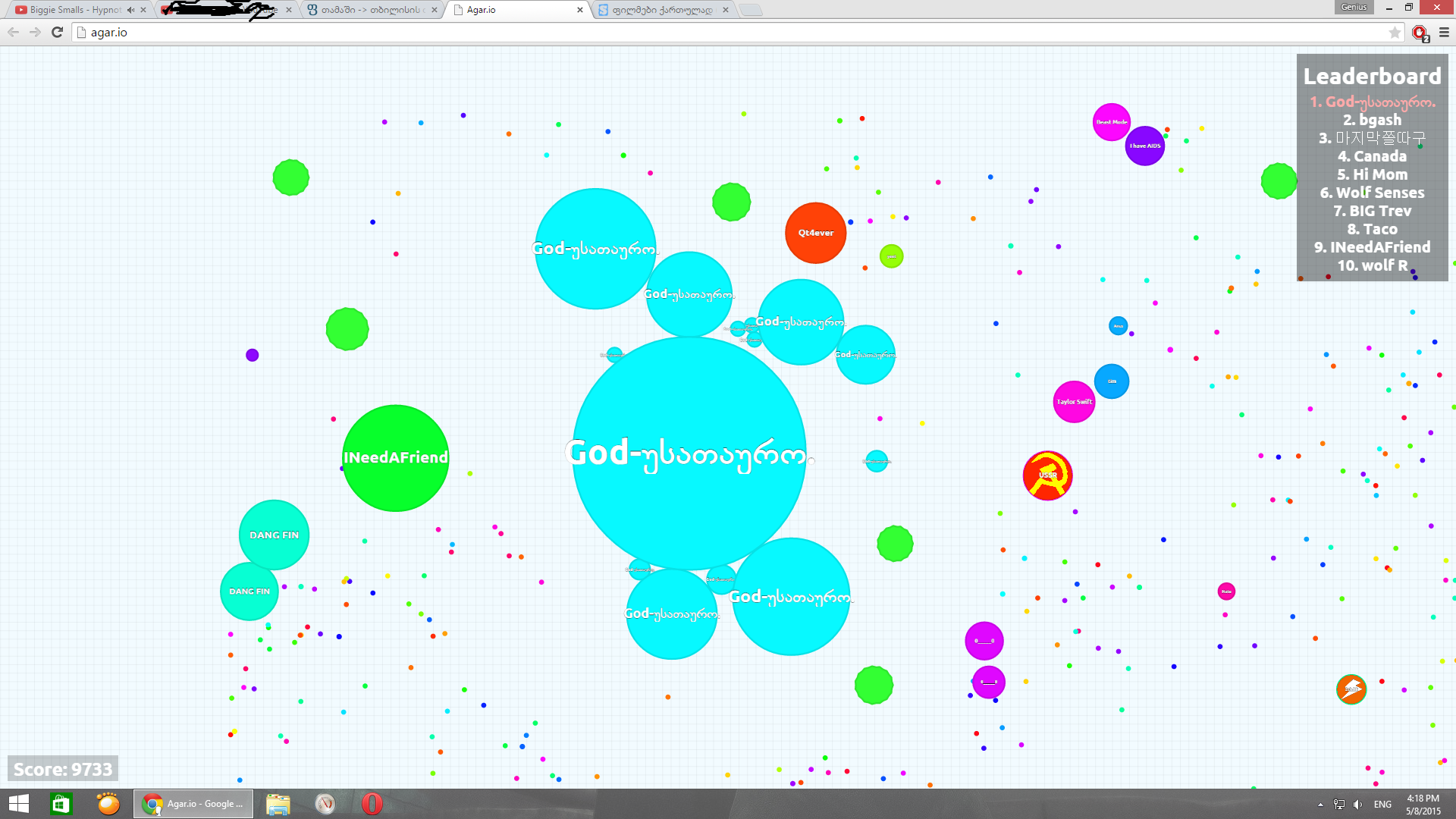This screenshot has height=819, width=1456.
Task: Show hidden system tray icons arrow
Action: coord(1320,805)
